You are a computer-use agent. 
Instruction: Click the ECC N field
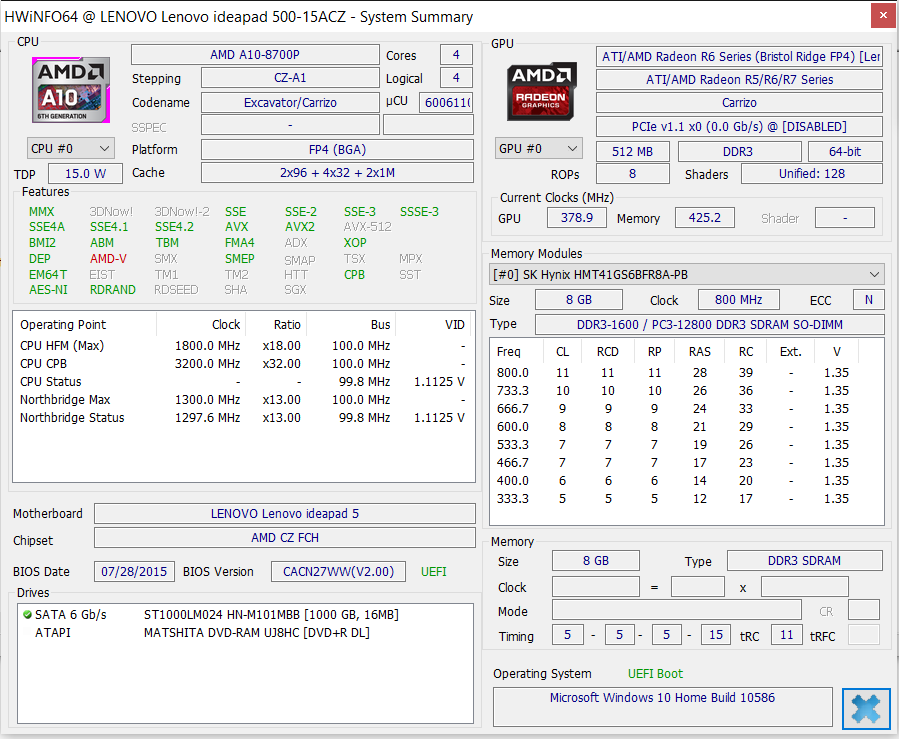pos(869,300)
